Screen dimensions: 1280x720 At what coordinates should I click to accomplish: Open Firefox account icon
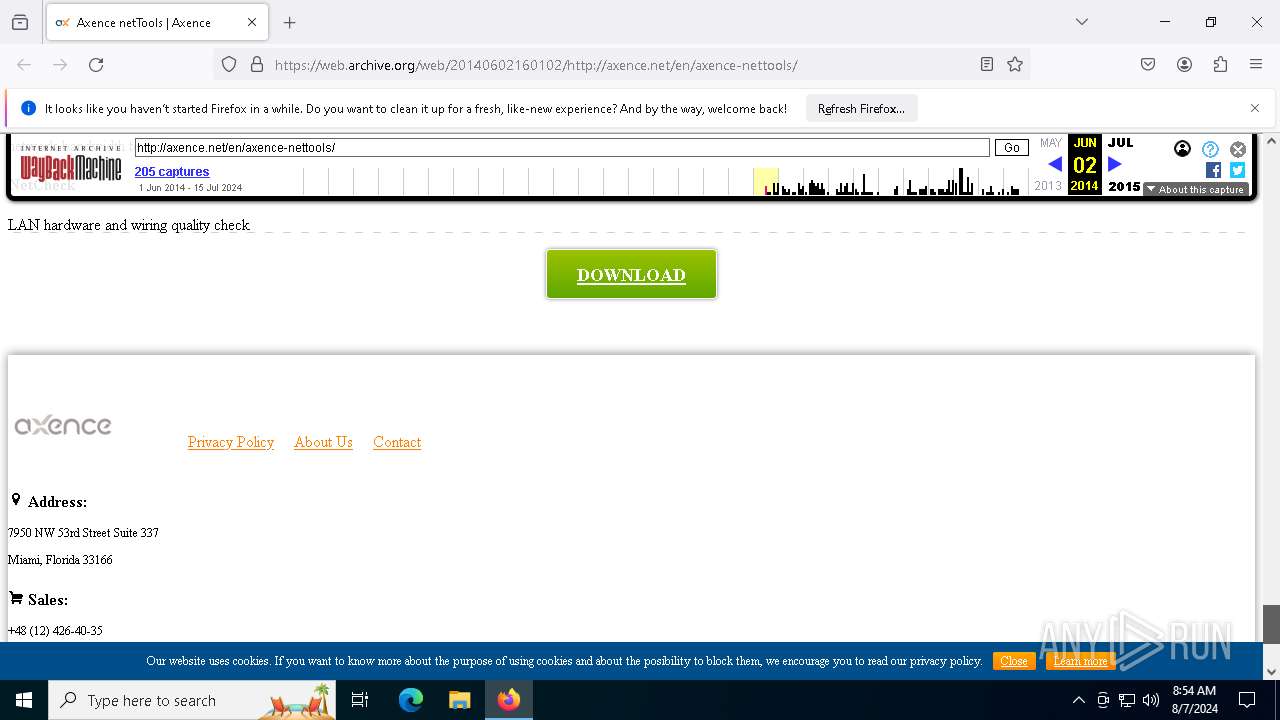pos(1184,65)
